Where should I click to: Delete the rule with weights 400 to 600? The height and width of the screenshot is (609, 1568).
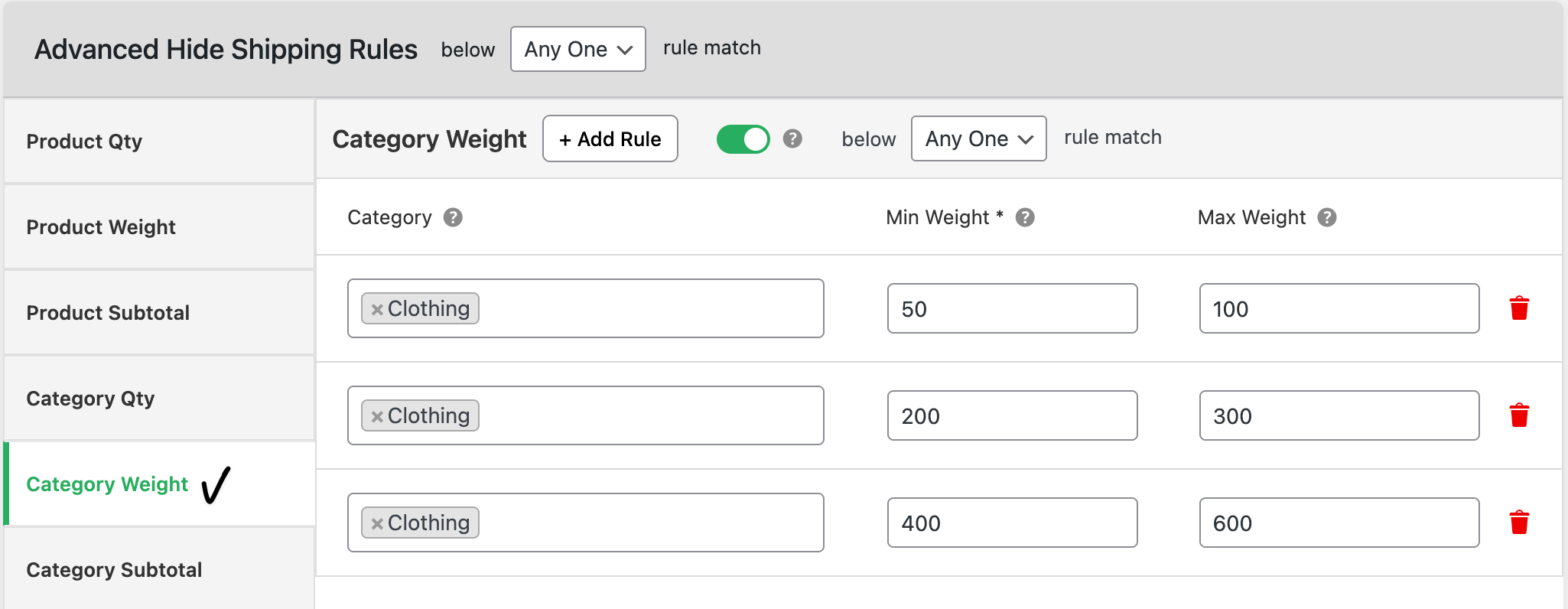coord(1520,523)
